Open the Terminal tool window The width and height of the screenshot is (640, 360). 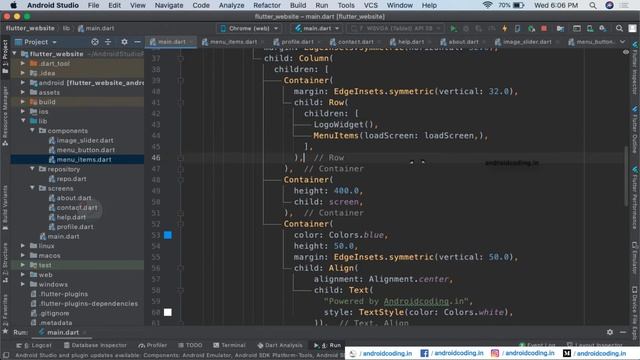[x=229, y=345]
